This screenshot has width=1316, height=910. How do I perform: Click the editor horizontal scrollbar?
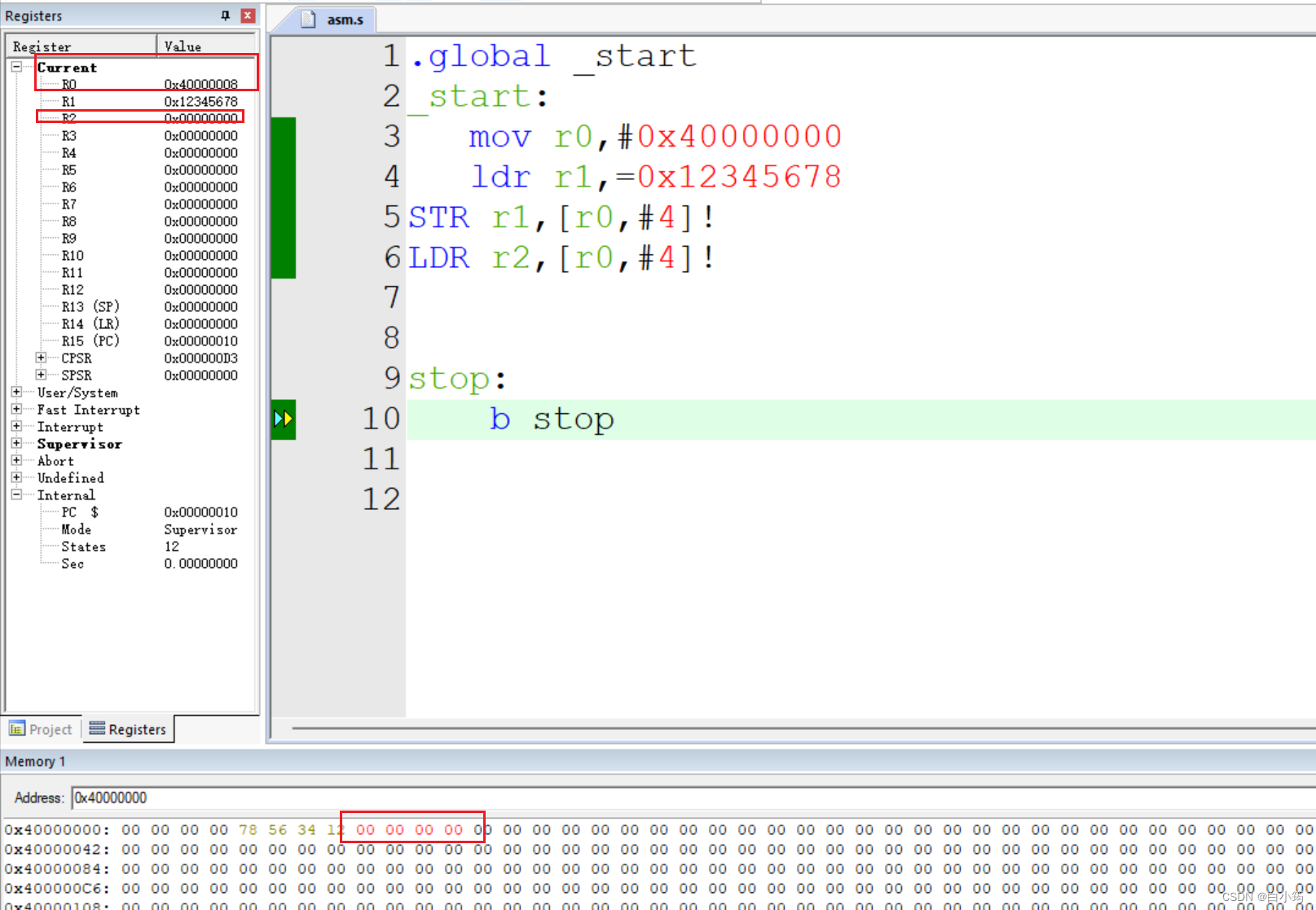803,728
